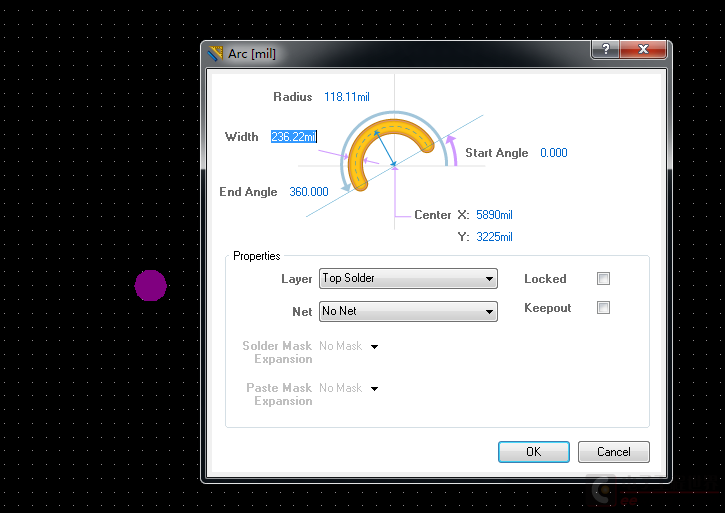Click the Net label
Screen dimensions: 725x513
[x=302, y=312]
